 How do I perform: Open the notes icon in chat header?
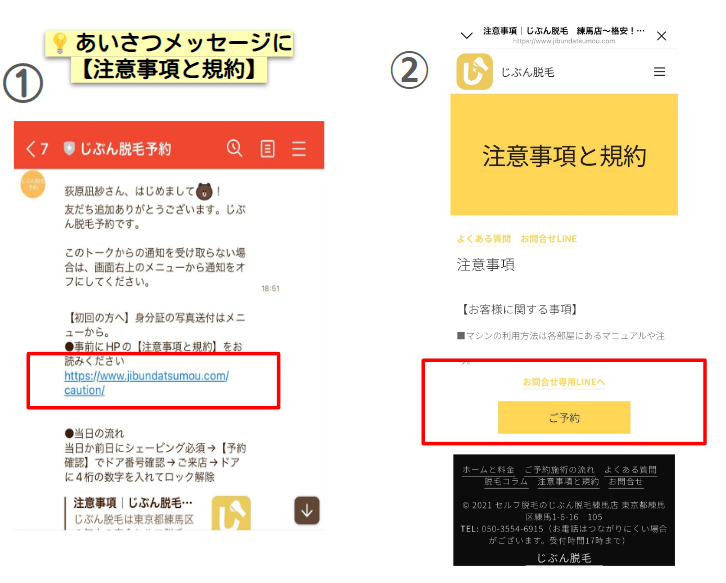[x=268, y=149]
